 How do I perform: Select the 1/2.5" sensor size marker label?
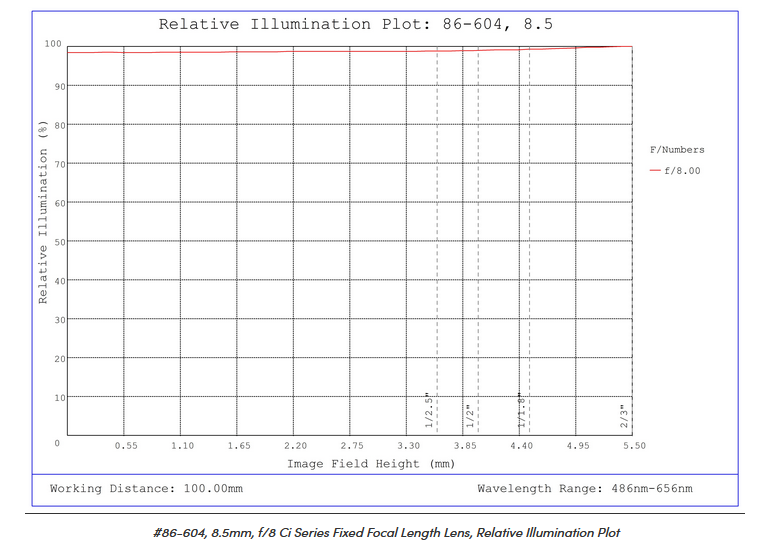point(428,410)
